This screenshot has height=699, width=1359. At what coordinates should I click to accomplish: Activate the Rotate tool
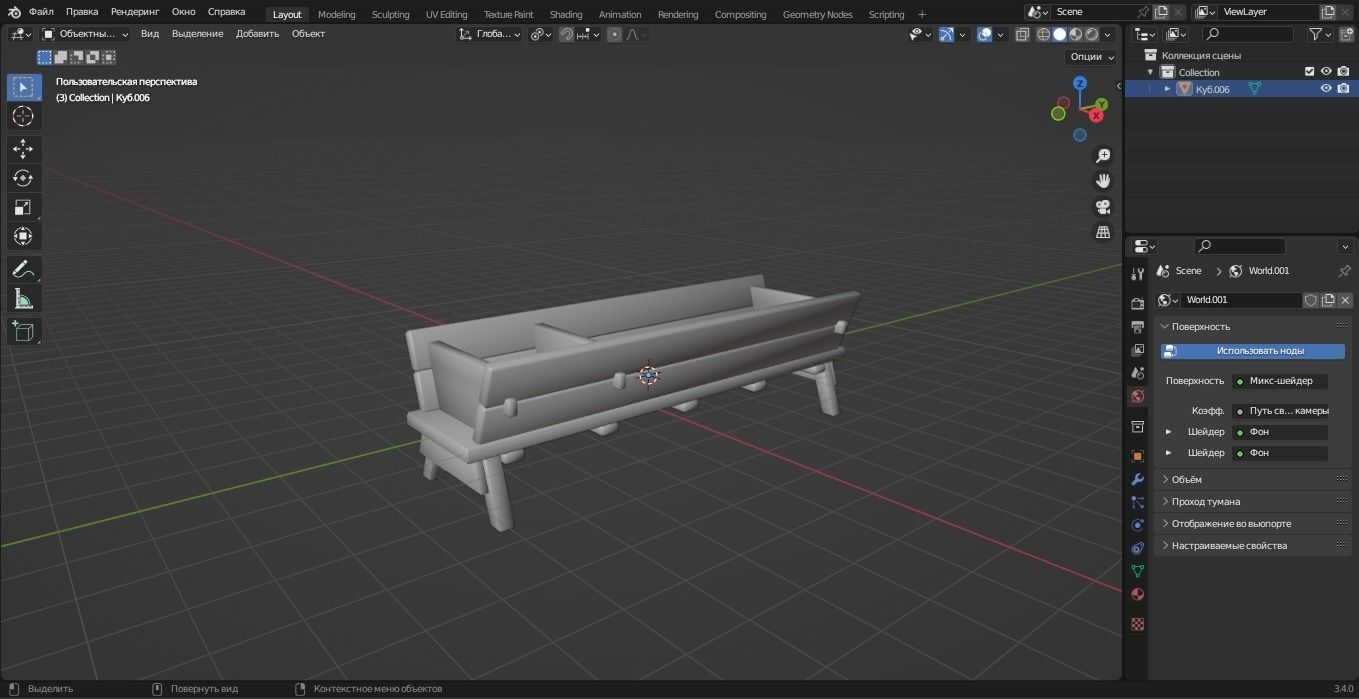coord(23,178)
